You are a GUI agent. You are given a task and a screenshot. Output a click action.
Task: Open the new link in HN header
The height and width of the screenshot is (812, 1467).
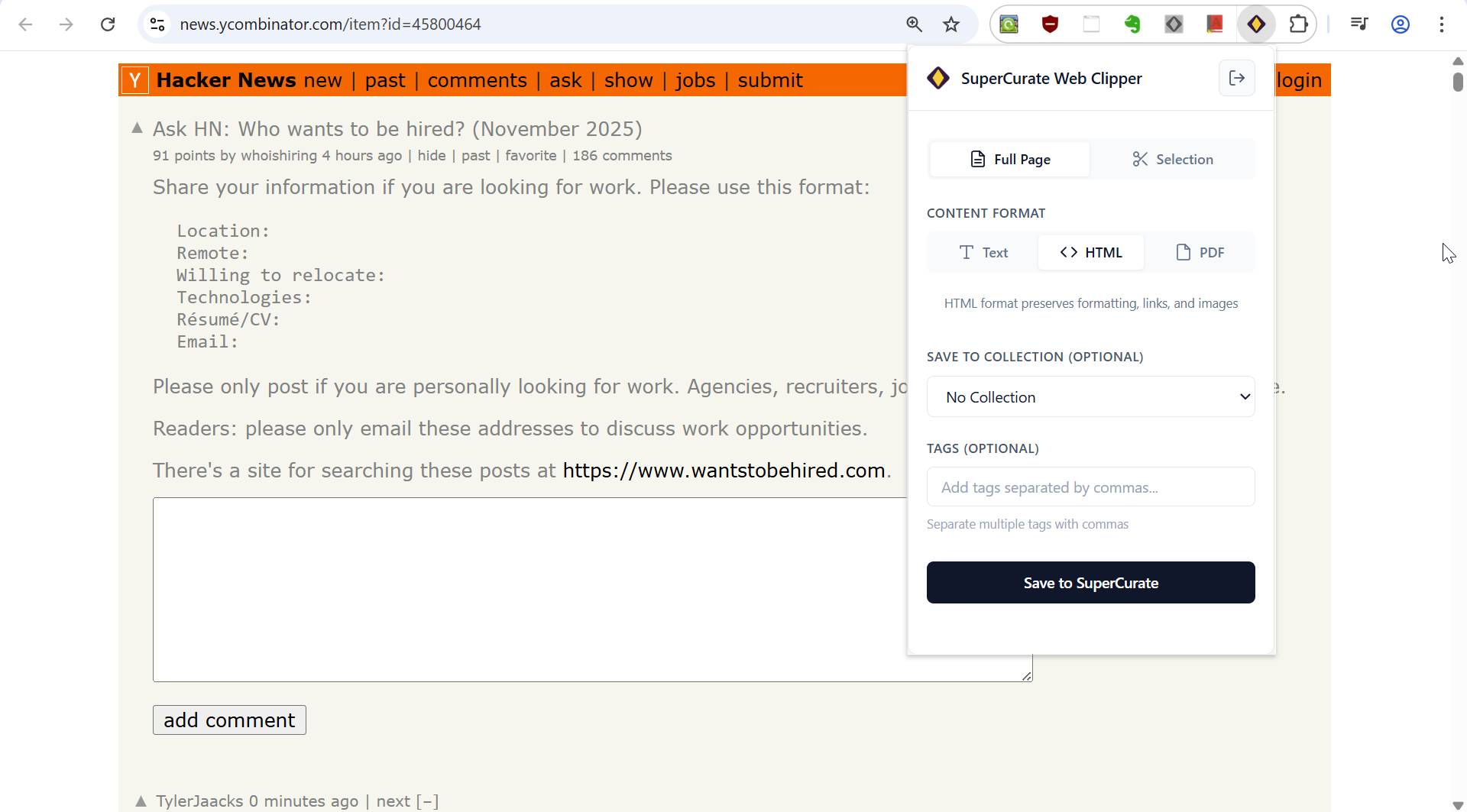(322, 80)
